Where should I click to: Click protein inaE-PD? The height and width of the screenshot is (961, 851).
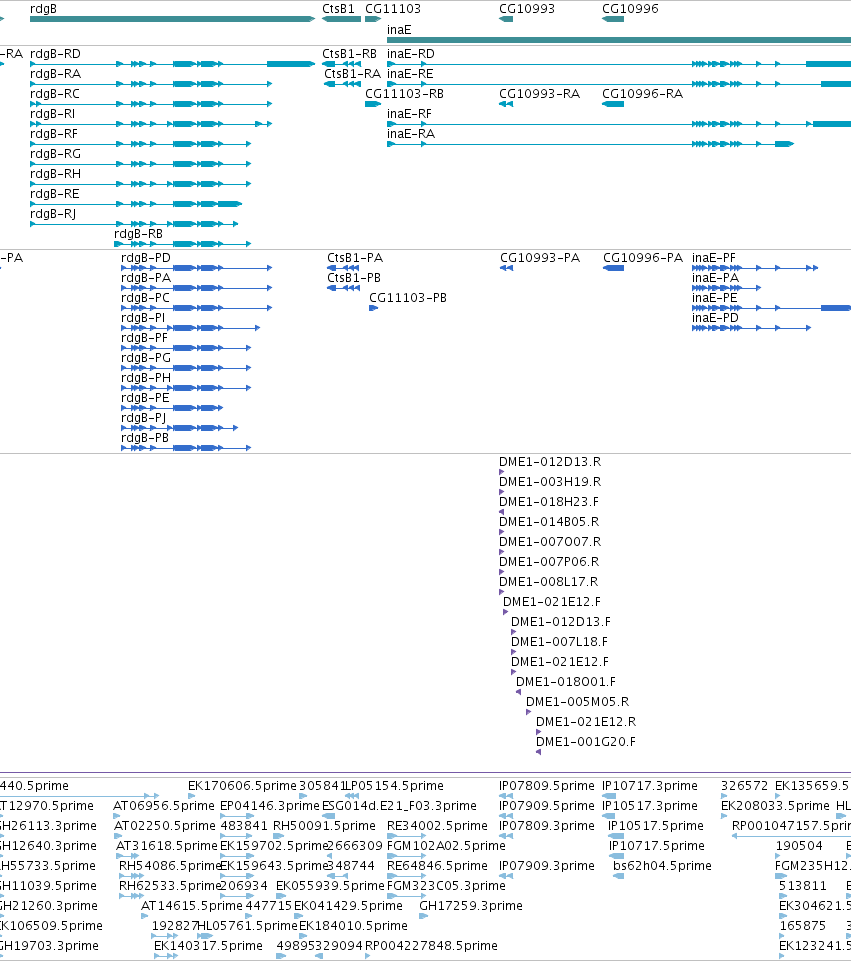(716, 318)
